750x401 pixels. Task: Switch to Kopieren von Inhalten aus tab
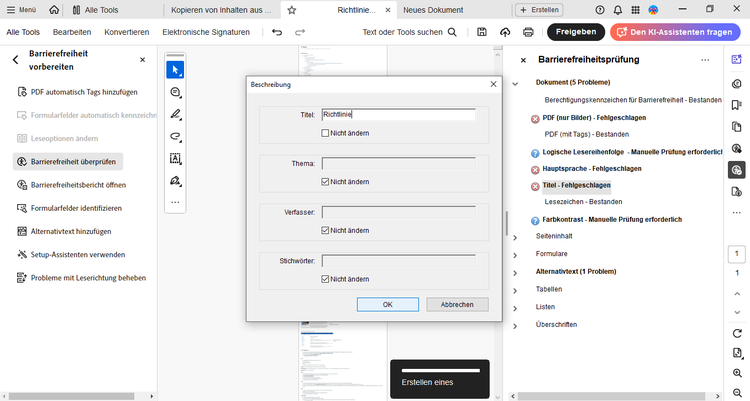[221, 10]
